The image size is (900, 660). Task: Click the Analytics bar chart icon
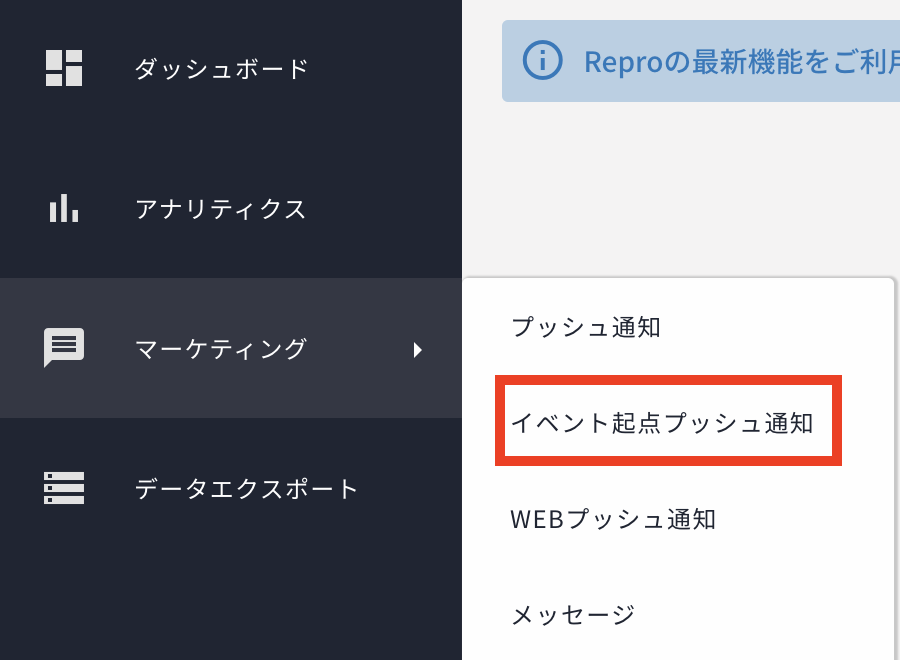(x=64, y=208)
